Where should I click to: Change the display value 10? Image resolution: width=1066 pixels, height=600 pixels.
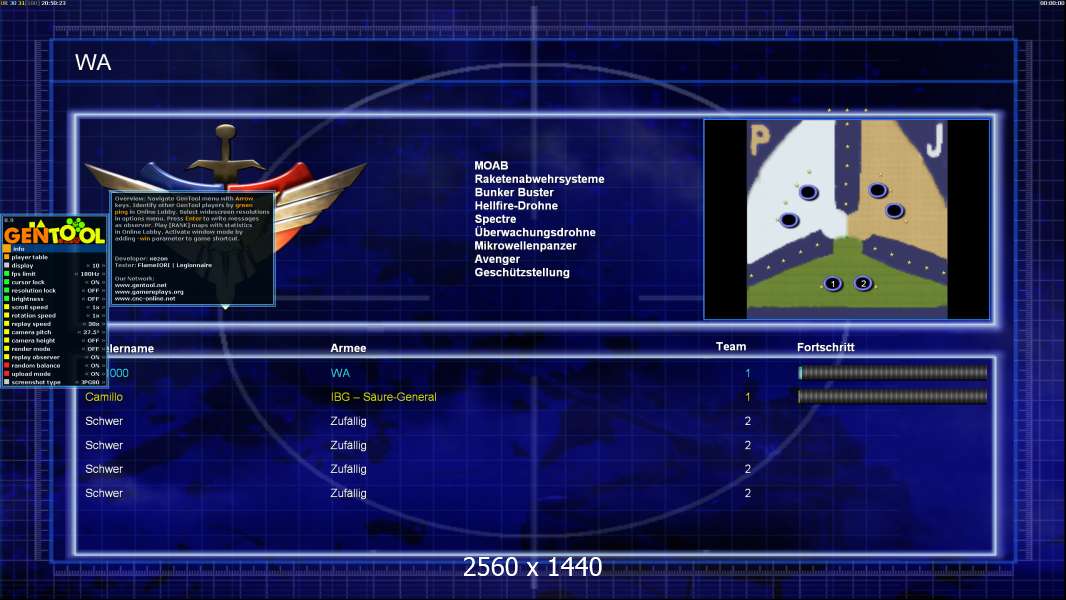[95, 266]
